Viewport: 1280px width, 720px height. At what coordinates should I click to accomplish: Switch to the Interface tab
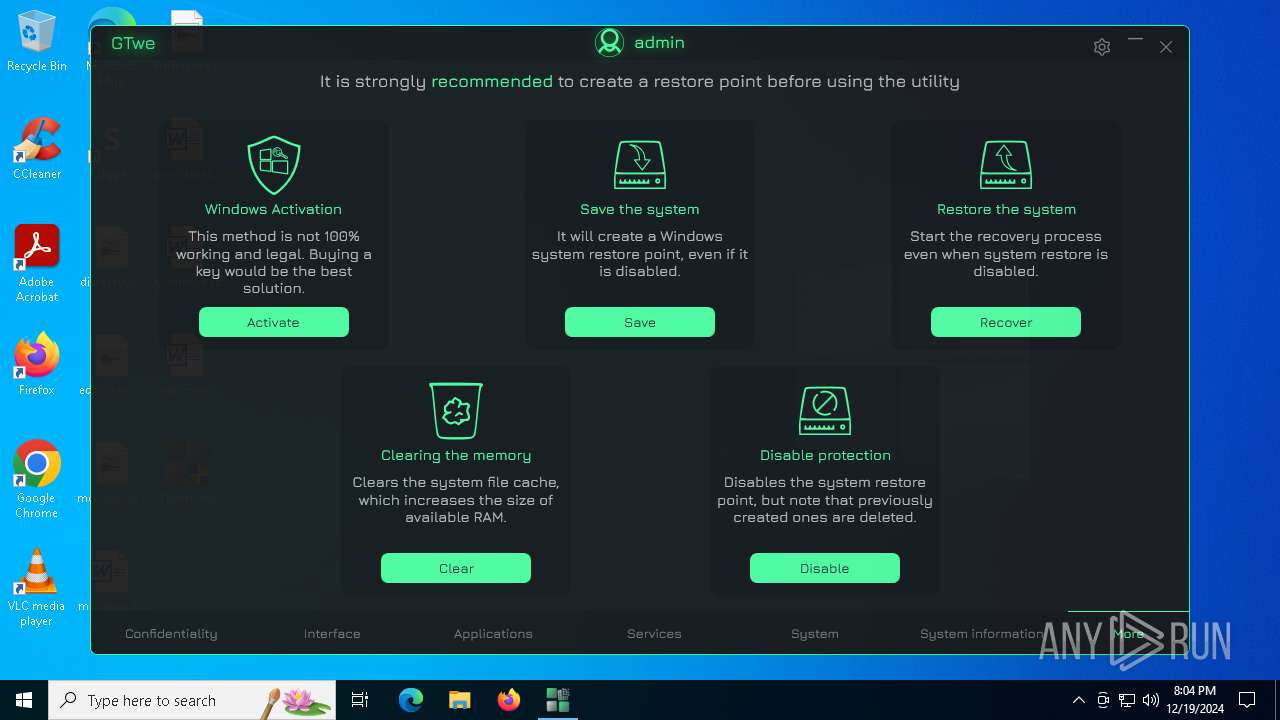(332, 634)
